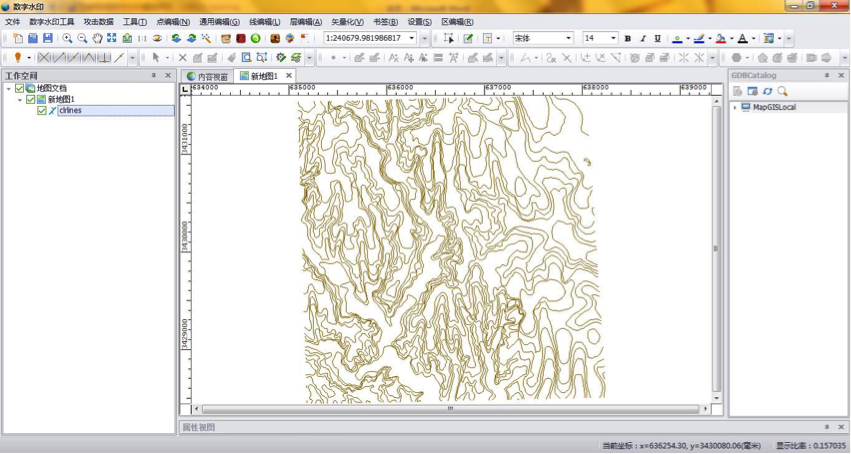Click the search magnifier in GDBCatalog panel
Image resolution: width=851 pixels, height=454 pixels.
(x=782, y=91)
